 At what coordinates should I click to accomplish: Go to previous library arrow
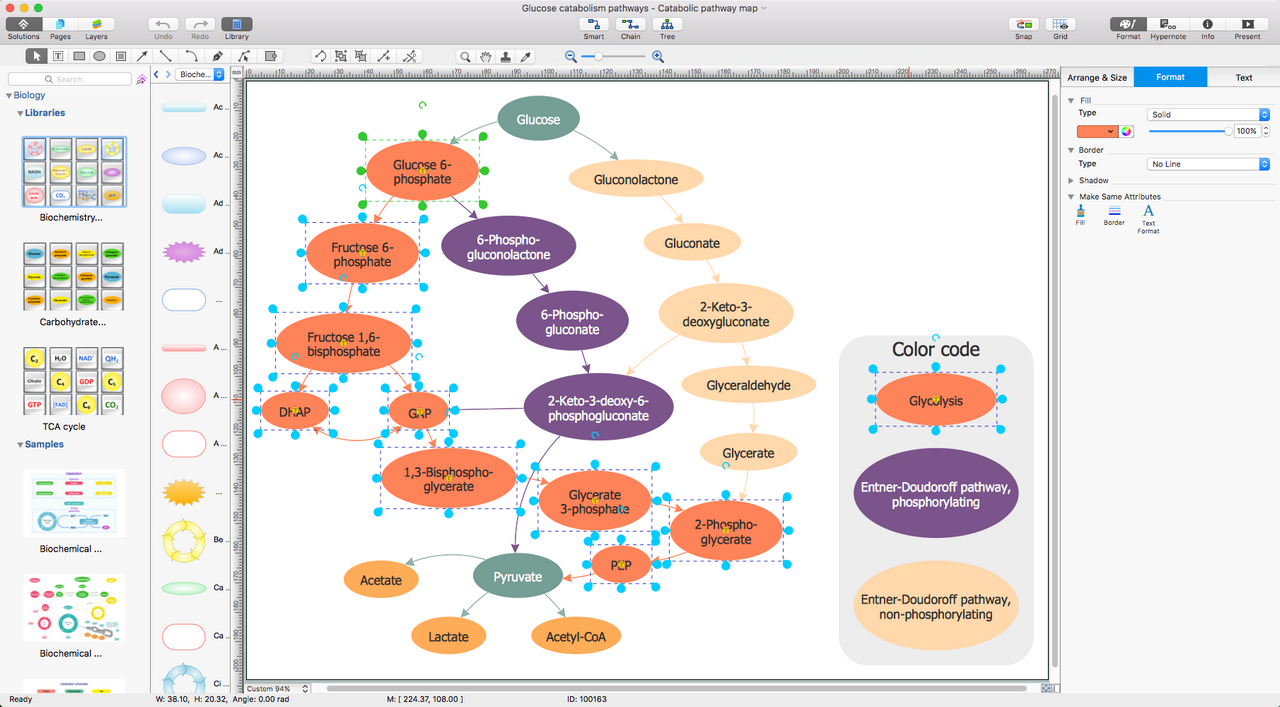point(156,75)
